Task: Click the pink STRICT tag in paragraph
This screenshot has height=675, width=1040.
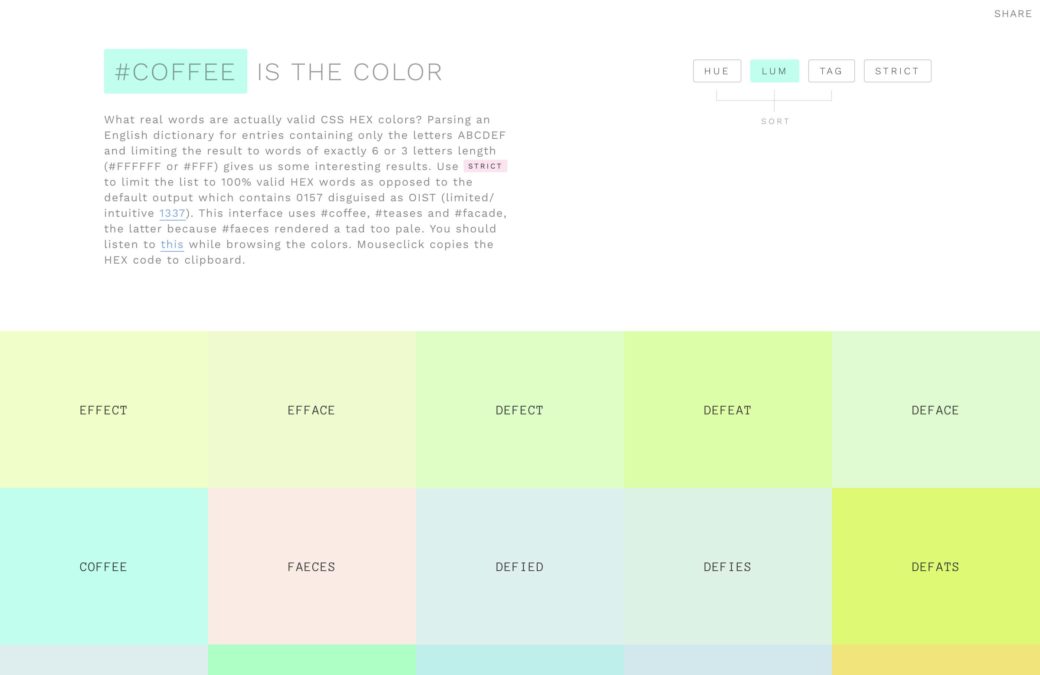Action: click(x=485, y=166)
